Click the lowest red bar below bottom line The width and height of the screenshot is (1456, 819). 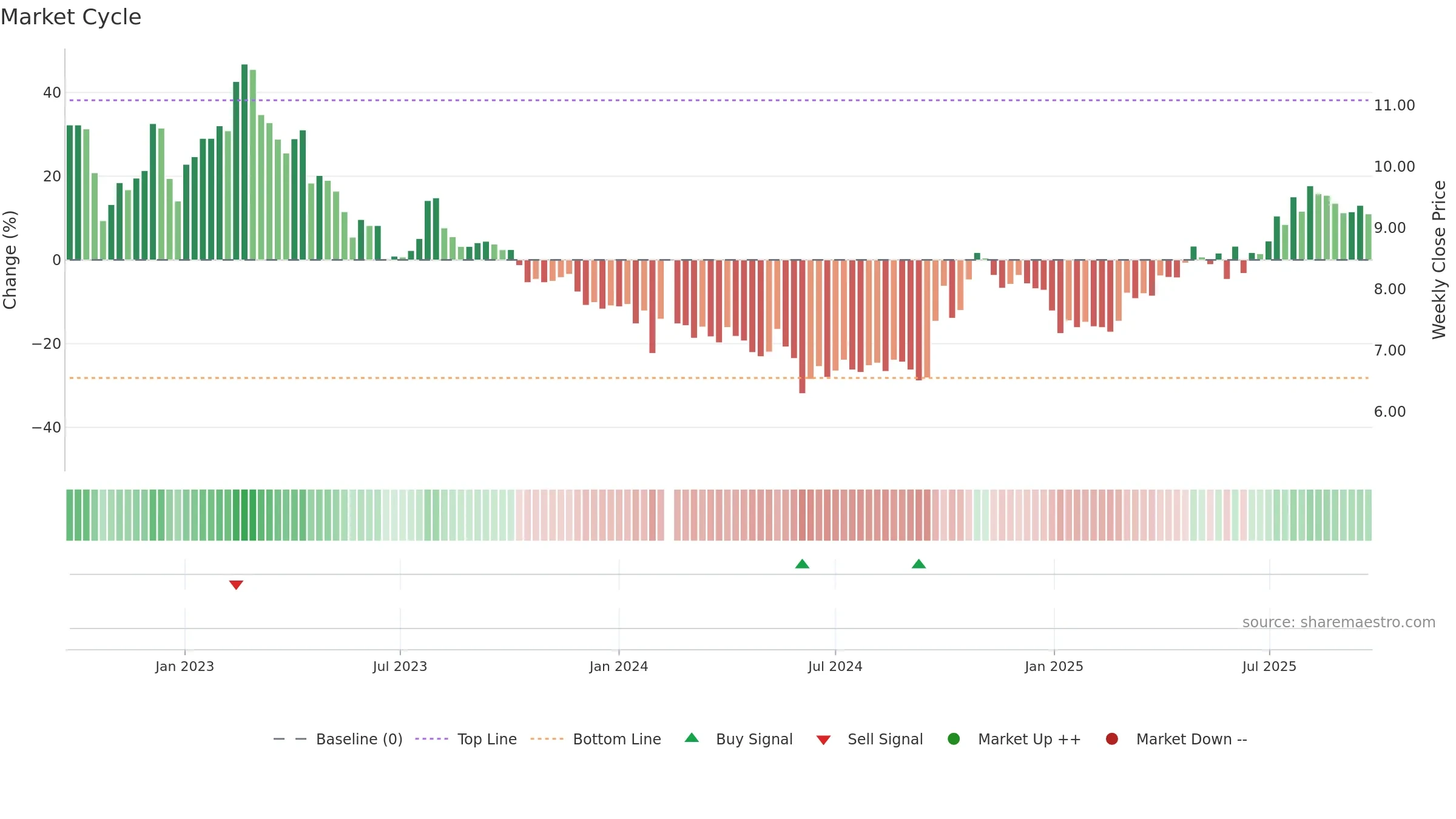(802, 326)
